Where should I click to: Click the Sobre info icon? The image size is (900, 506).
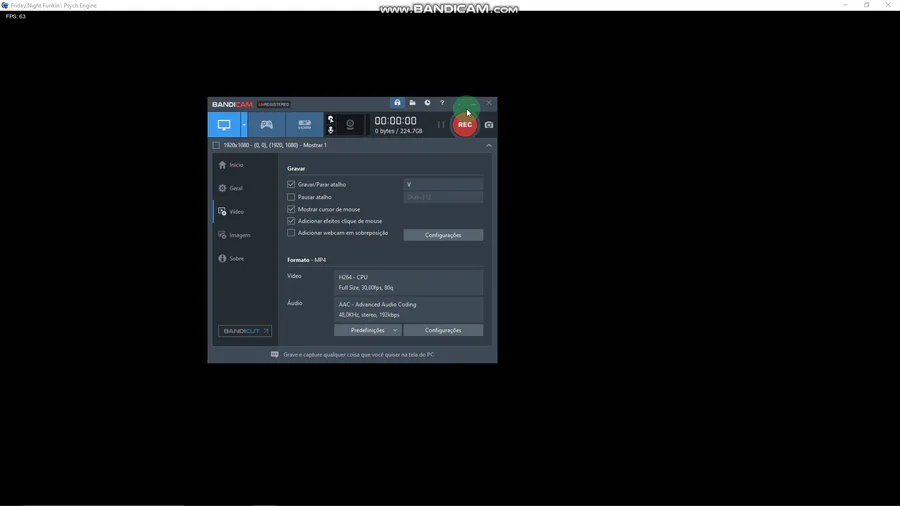(222, 259)
